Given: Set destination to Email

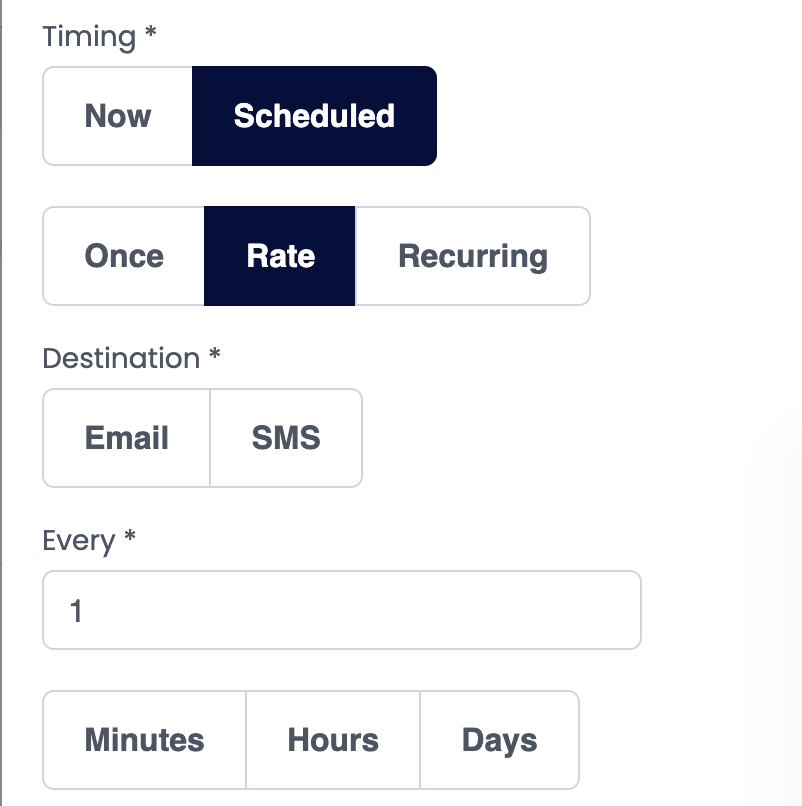Looking at the screenshot, I should [x=127, y=438].
